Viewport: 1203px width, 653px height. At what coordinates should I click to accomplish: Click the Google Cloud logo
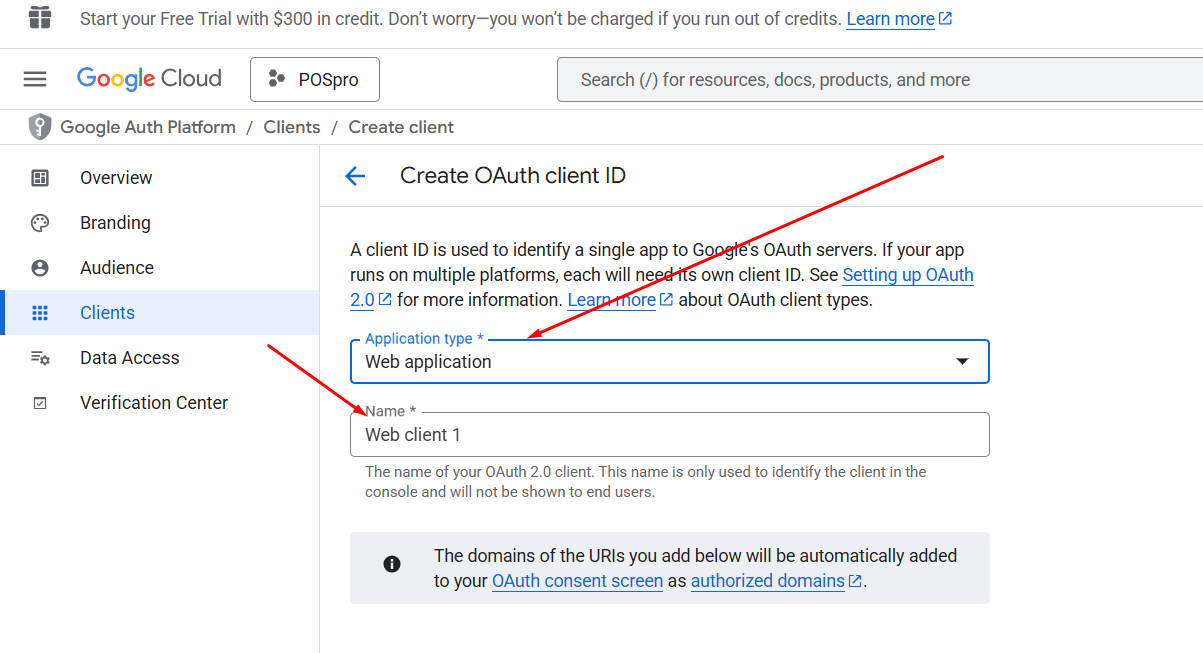point(149,79)
